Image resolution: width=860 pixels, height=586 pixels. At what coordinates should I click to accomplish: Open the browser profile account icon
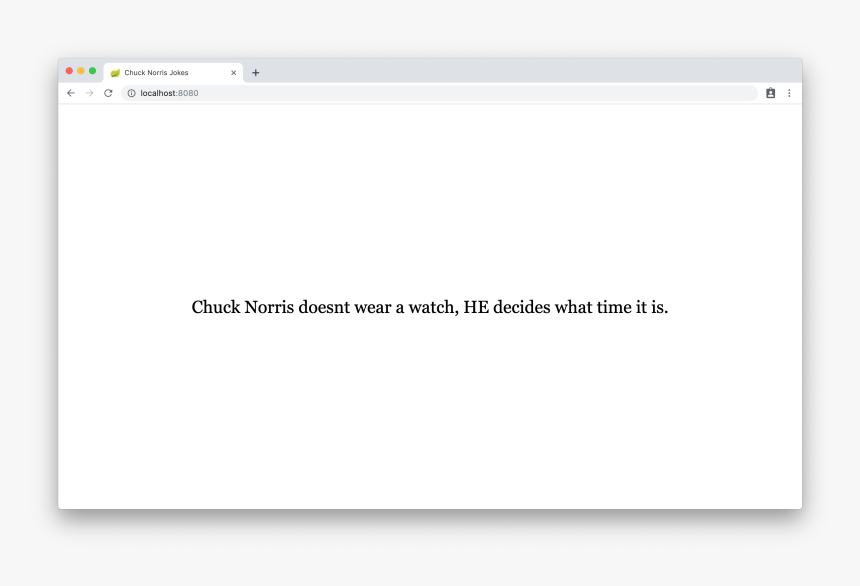[x=770, y=93]
